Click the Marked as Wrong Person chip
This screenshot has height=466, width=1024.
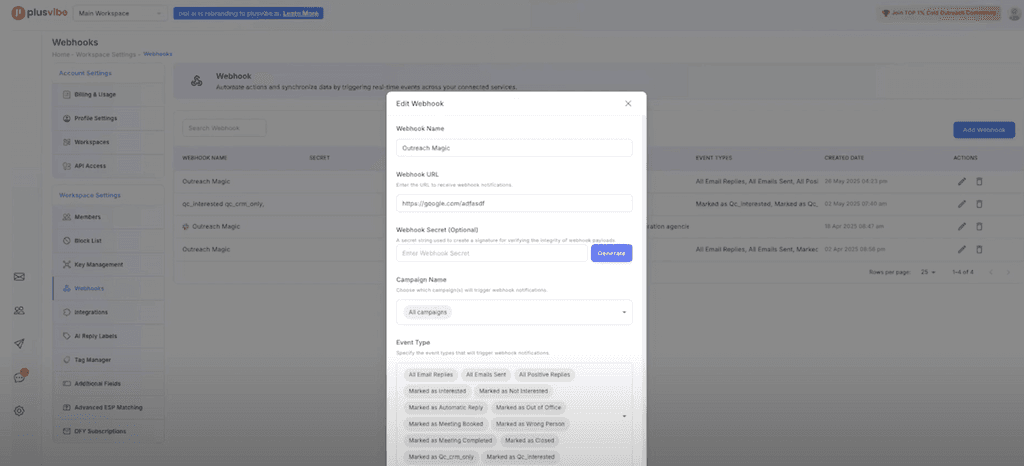(x=530, y=424)
